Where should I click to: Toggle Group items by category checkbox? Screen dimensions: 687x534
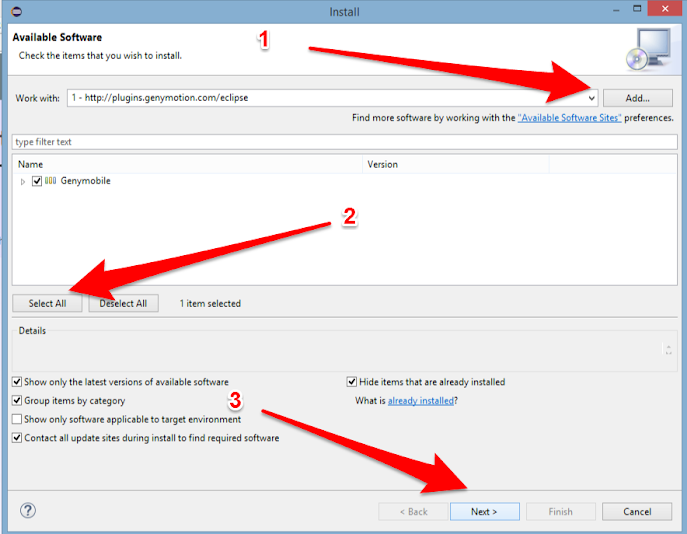pyautogui.click(x=17, y=400)
